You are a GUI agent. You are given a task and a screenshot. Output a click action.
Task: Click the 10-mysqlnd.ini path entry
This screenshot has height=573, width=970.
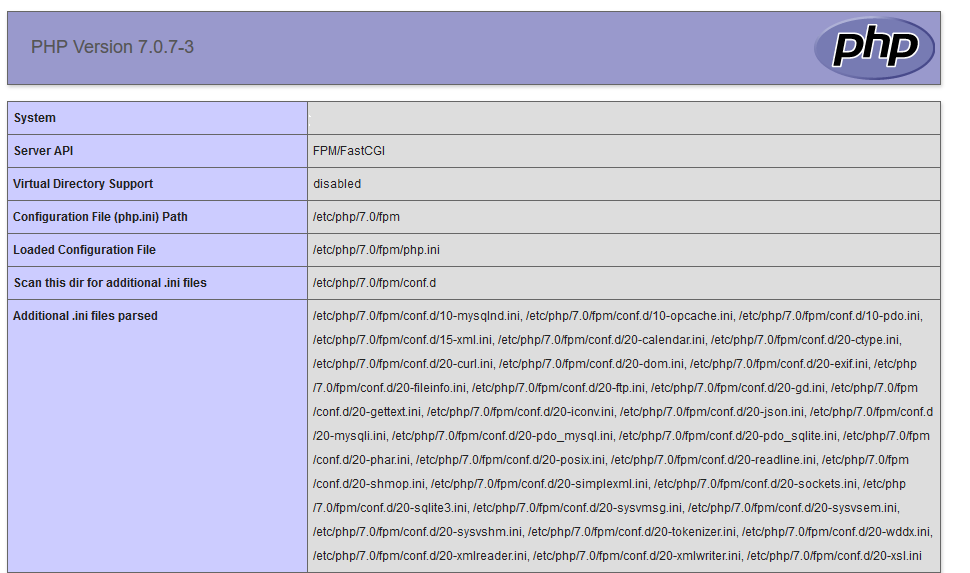coord(416,316)
